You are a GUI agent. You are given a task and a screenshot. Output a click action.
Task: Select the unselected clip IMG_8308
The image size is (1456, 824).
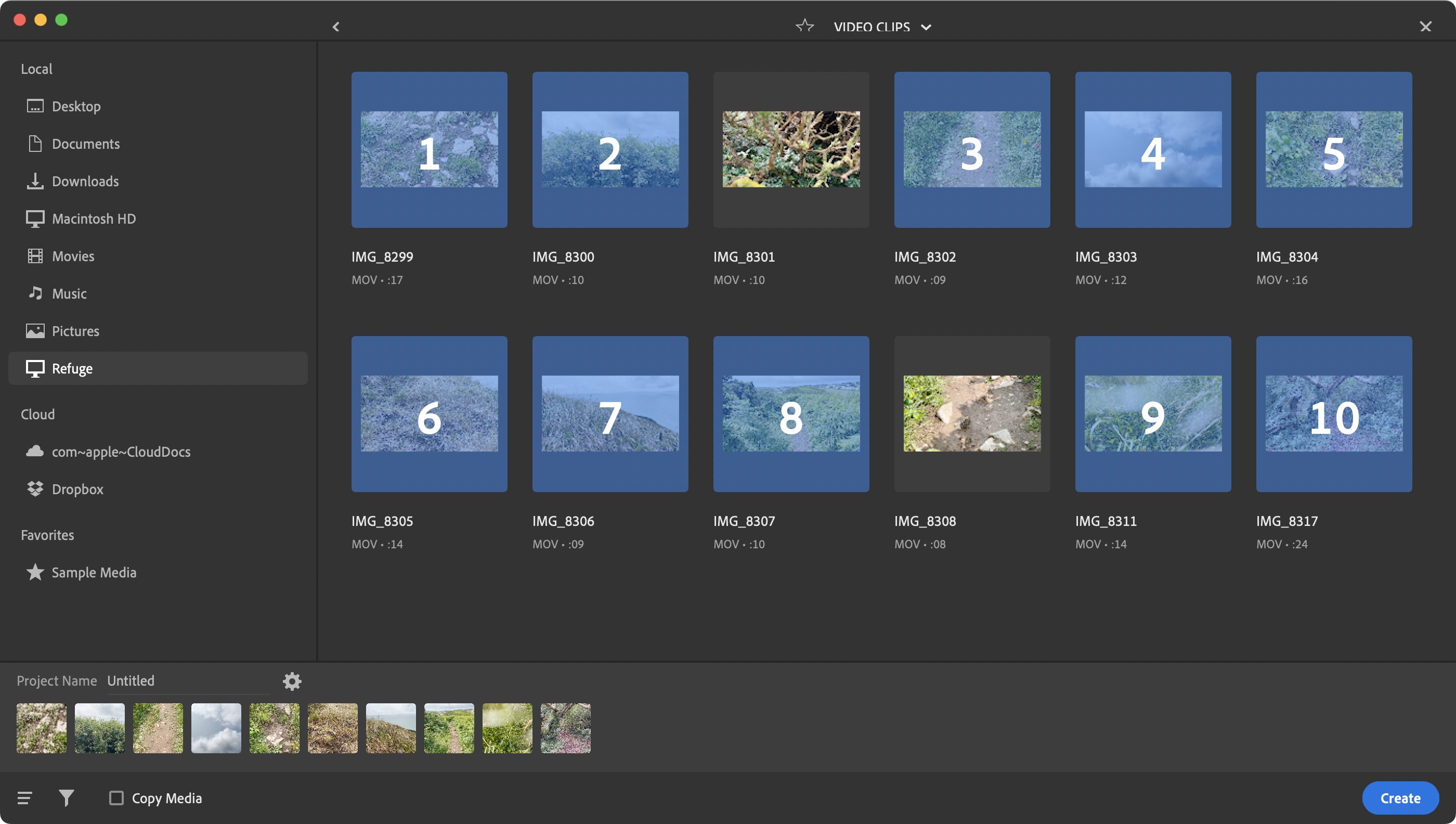coord(972,414)
